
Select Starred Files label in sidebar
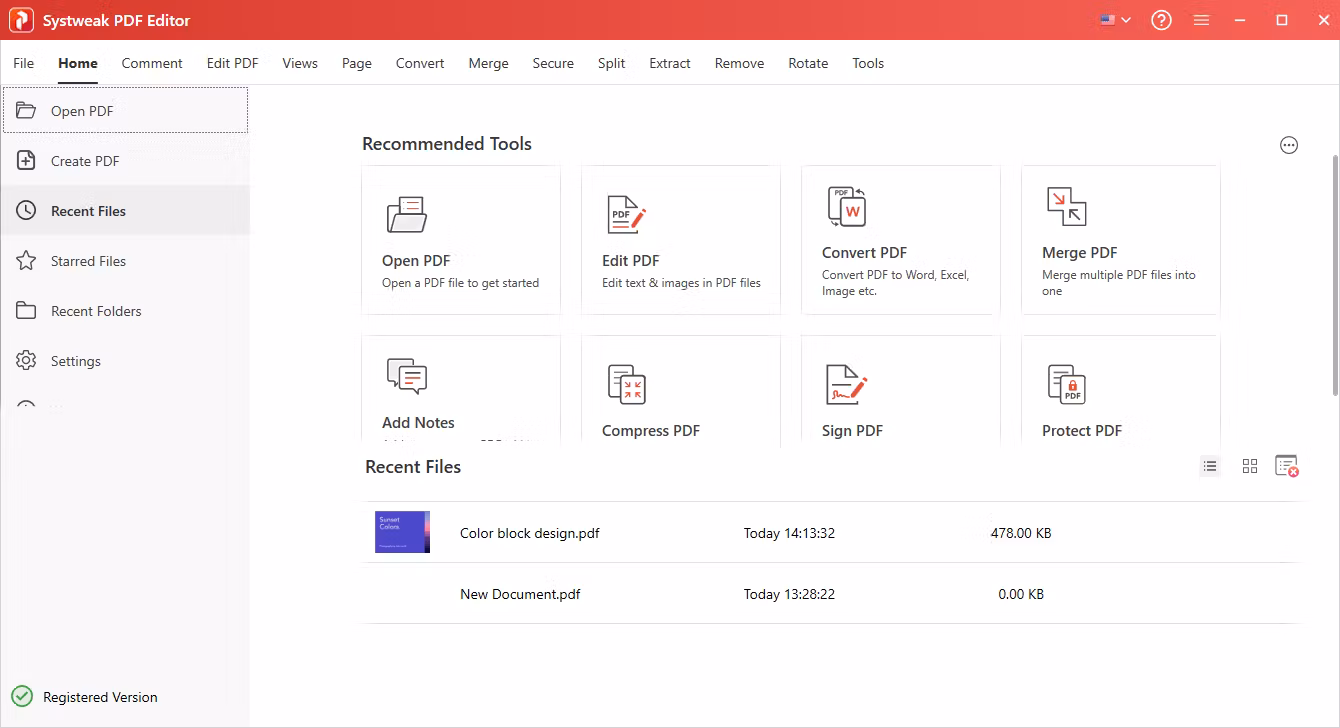click(88, 261)
